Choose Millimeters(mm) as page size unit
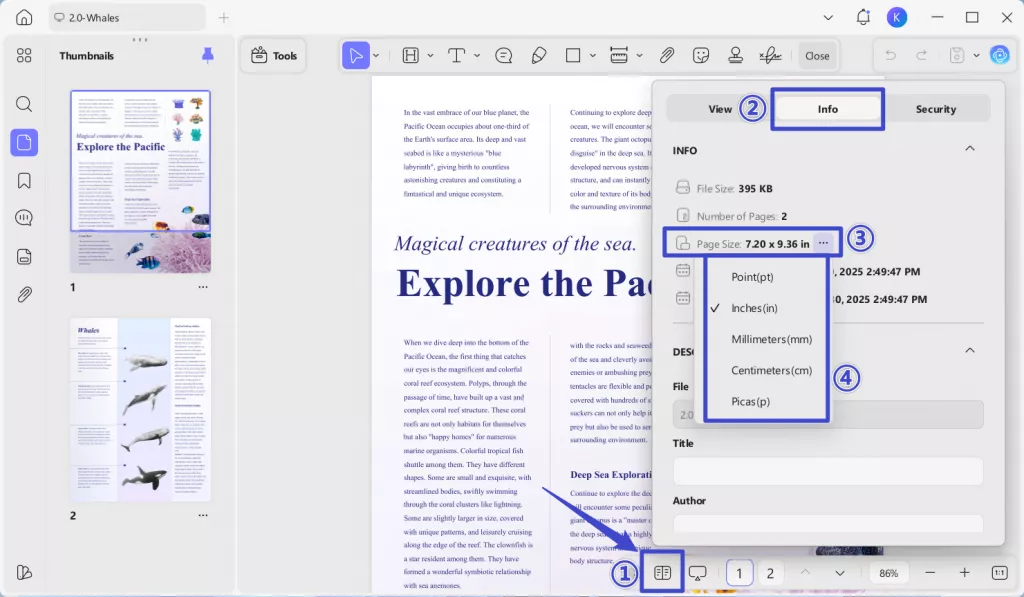 pos(771,339)
